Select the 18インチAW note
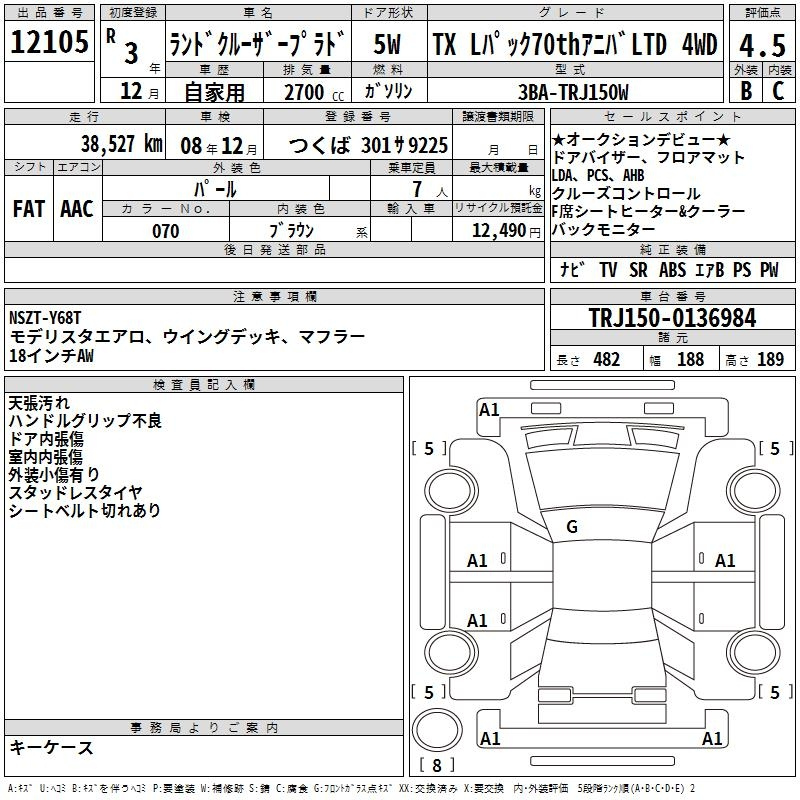 click(52, 355)
